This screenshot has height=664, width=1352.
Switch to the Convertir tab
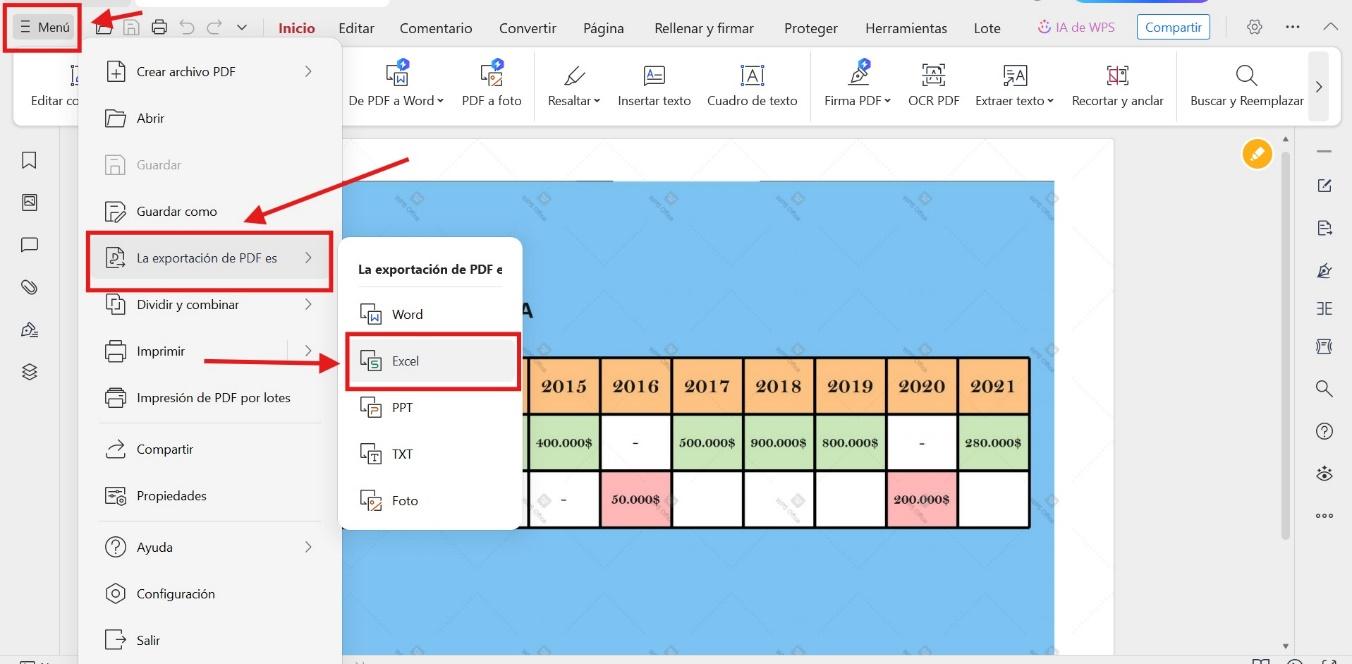(527, 28)
